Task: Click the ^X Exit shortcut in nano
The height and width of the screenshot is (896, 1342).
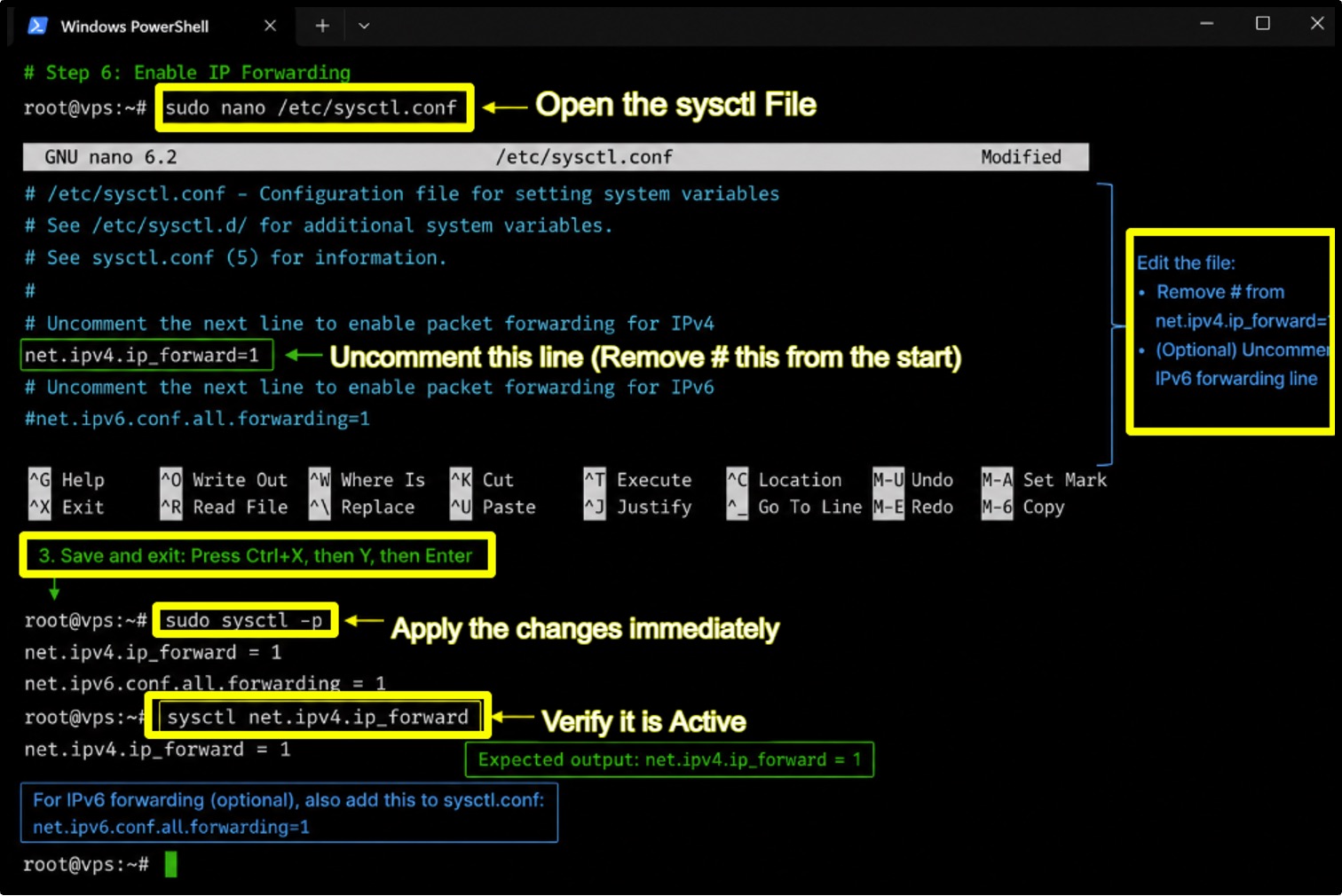Action: pyautogui.click(x=67, y=507)
